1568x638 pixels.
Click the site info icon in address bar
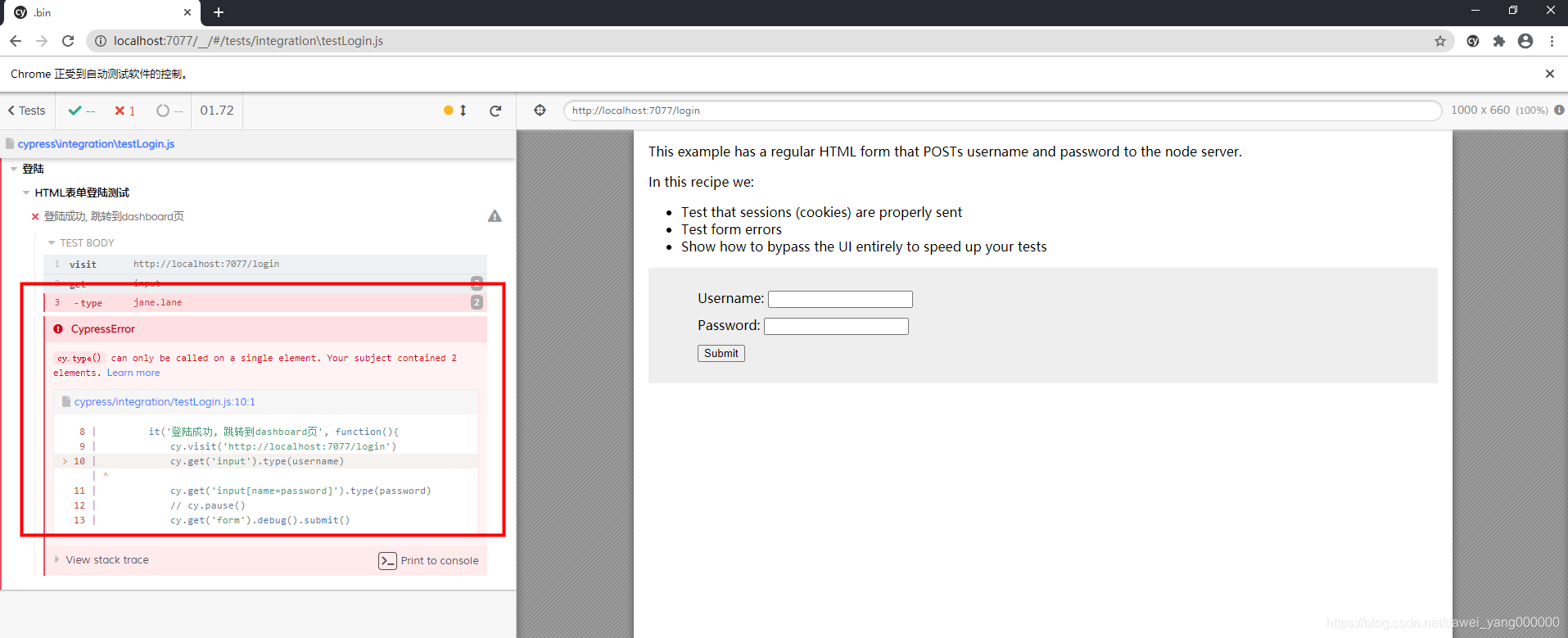click(101, 41)
